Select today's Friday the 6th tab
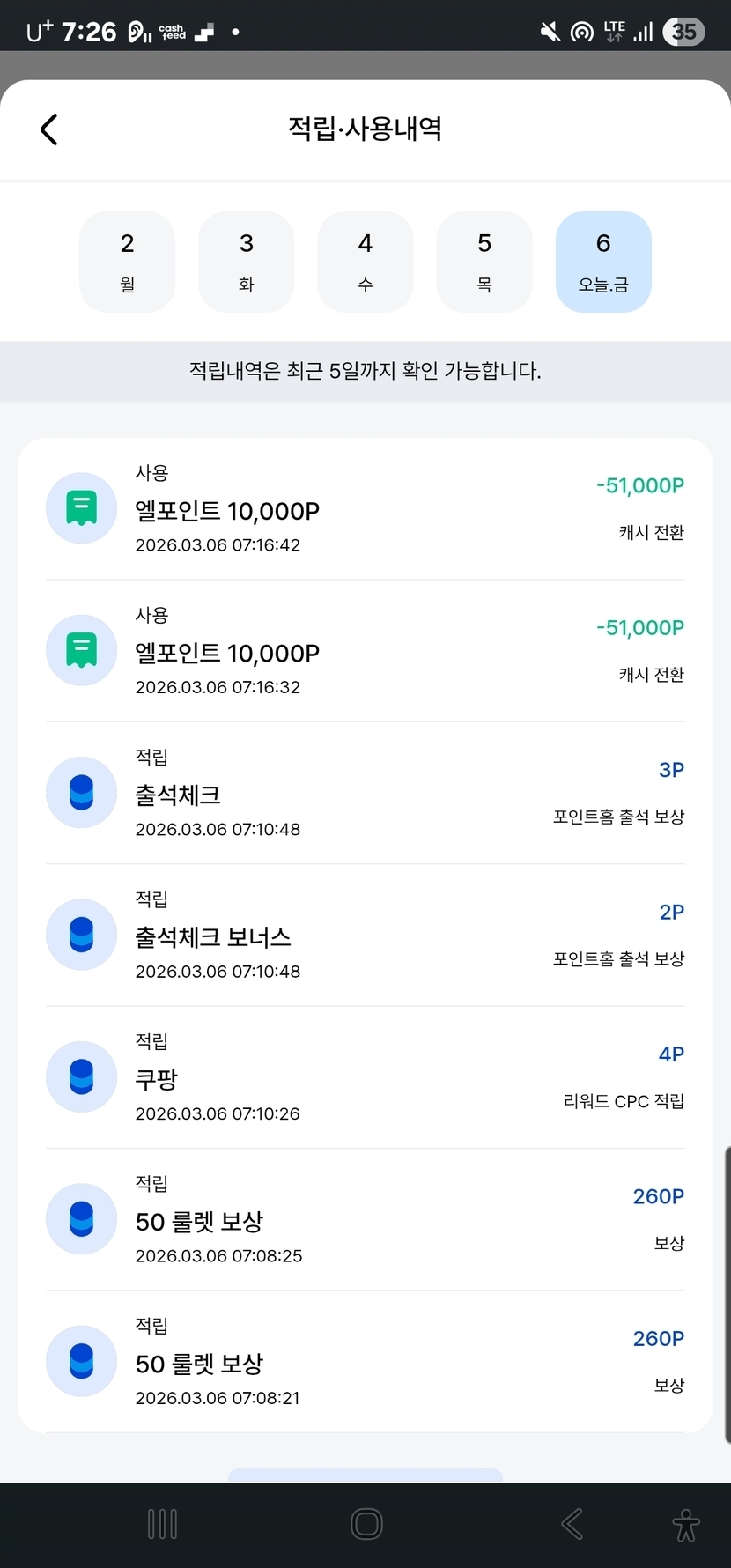The width and height of the screenshot is (731, 1568). click(x=603, y=262)
